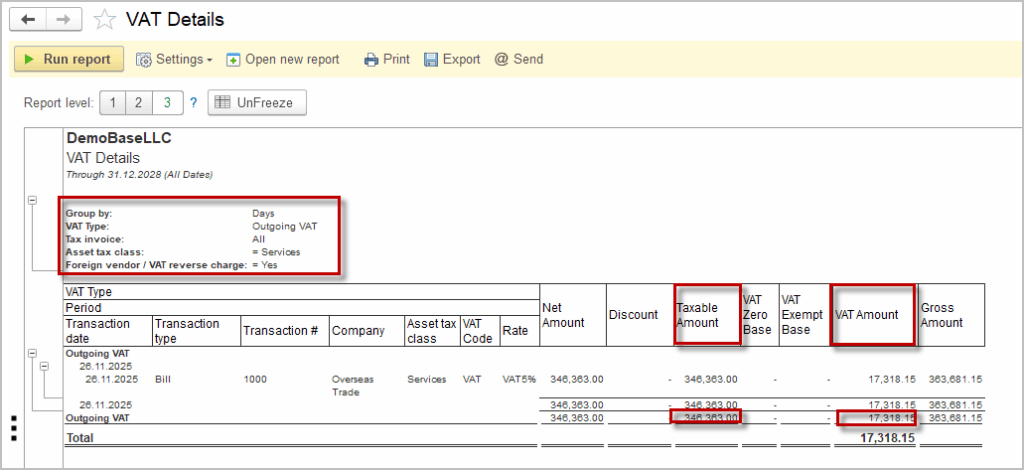Click the Open new report icon

point(234,59)
